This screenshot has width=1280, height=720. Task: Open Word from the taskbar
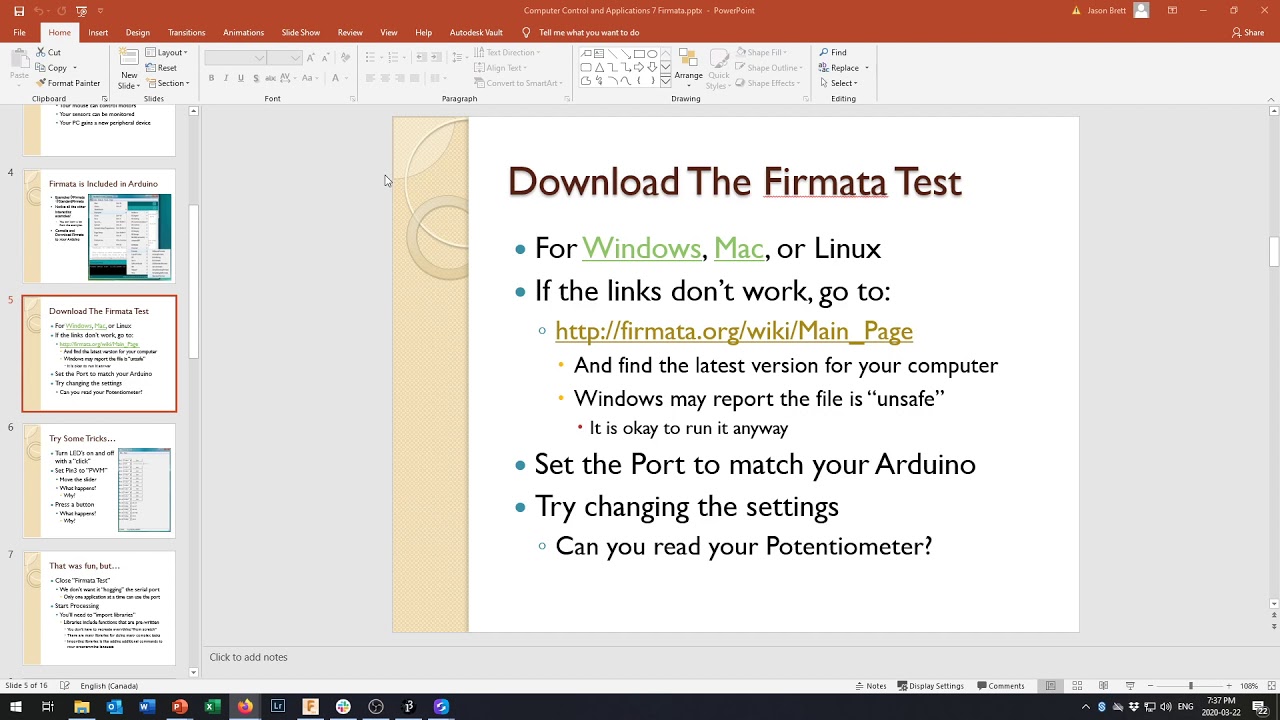[147, 707]
